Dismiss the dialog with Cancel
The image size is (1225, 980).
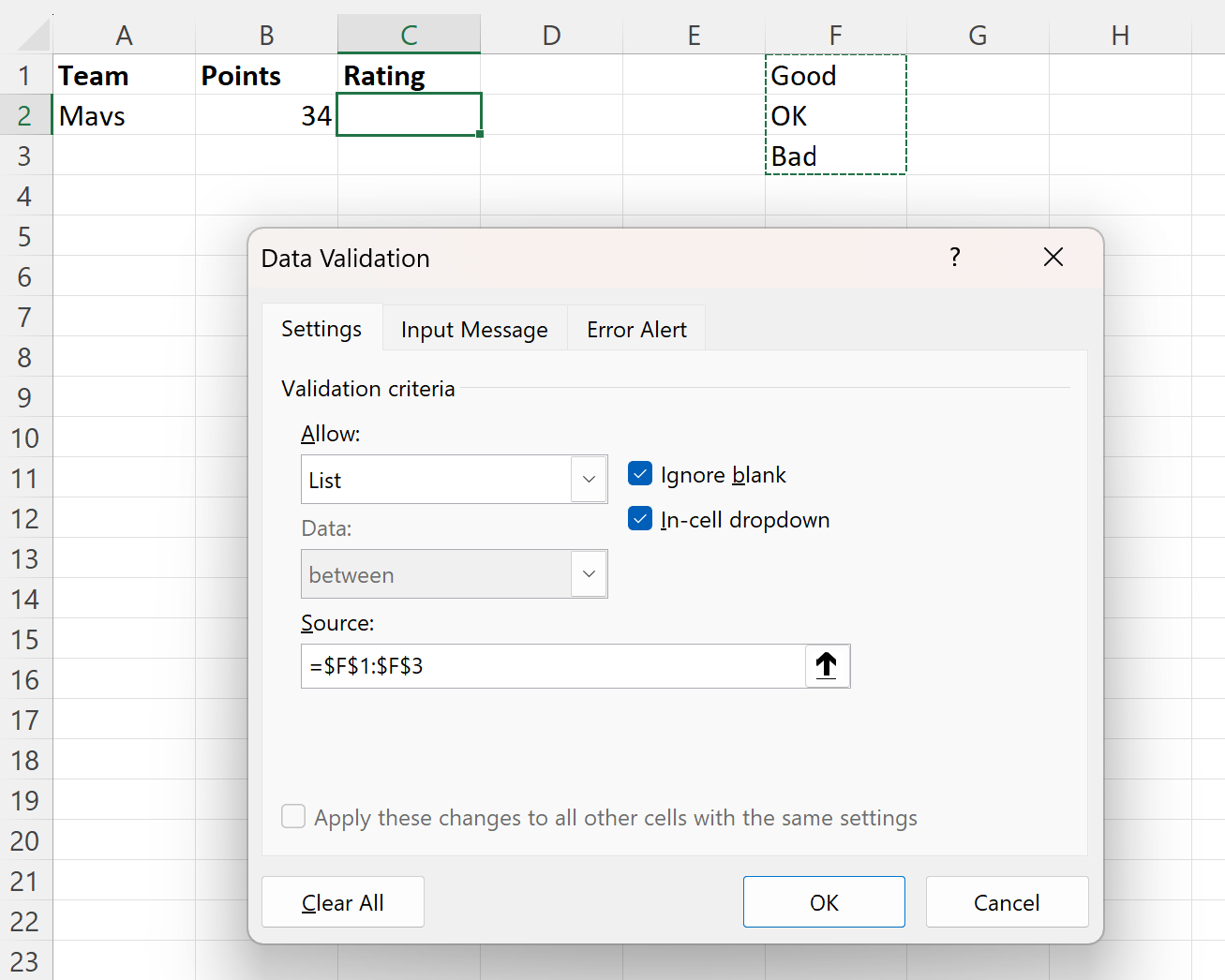click(1007, 901)
